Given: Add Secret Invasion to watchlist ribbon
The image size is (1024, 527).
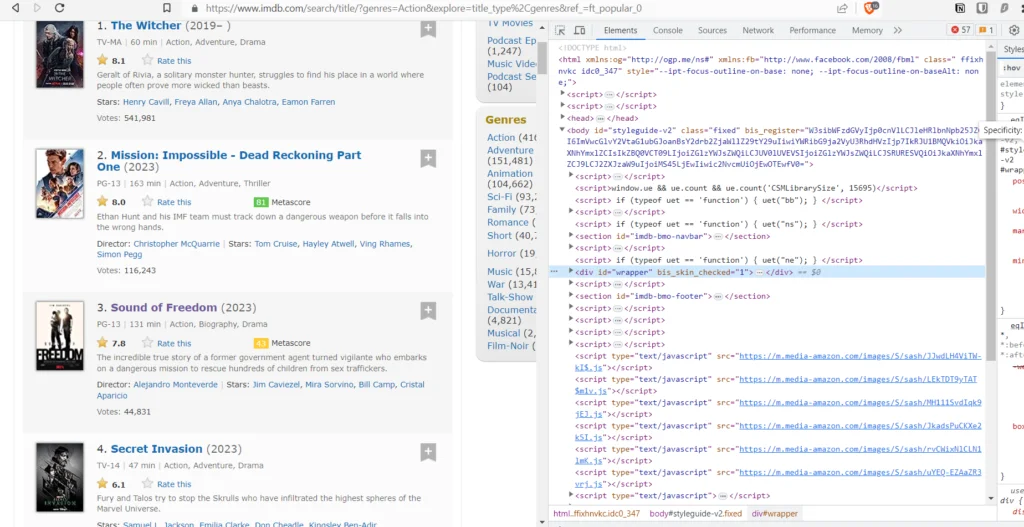Looking at the screenshot, I should [x=428, y=452].
